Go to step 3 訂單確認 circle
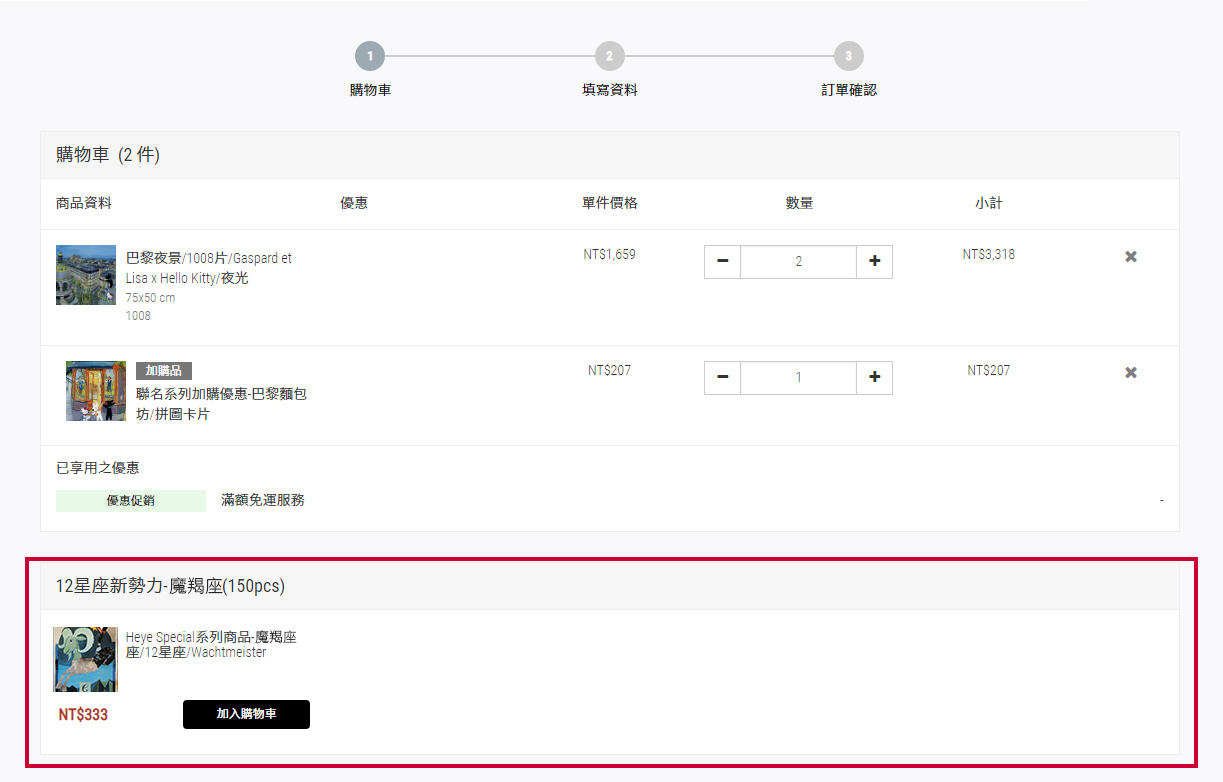The height and width of the screenshot is (782, 1223). click(x=848, y=56)
